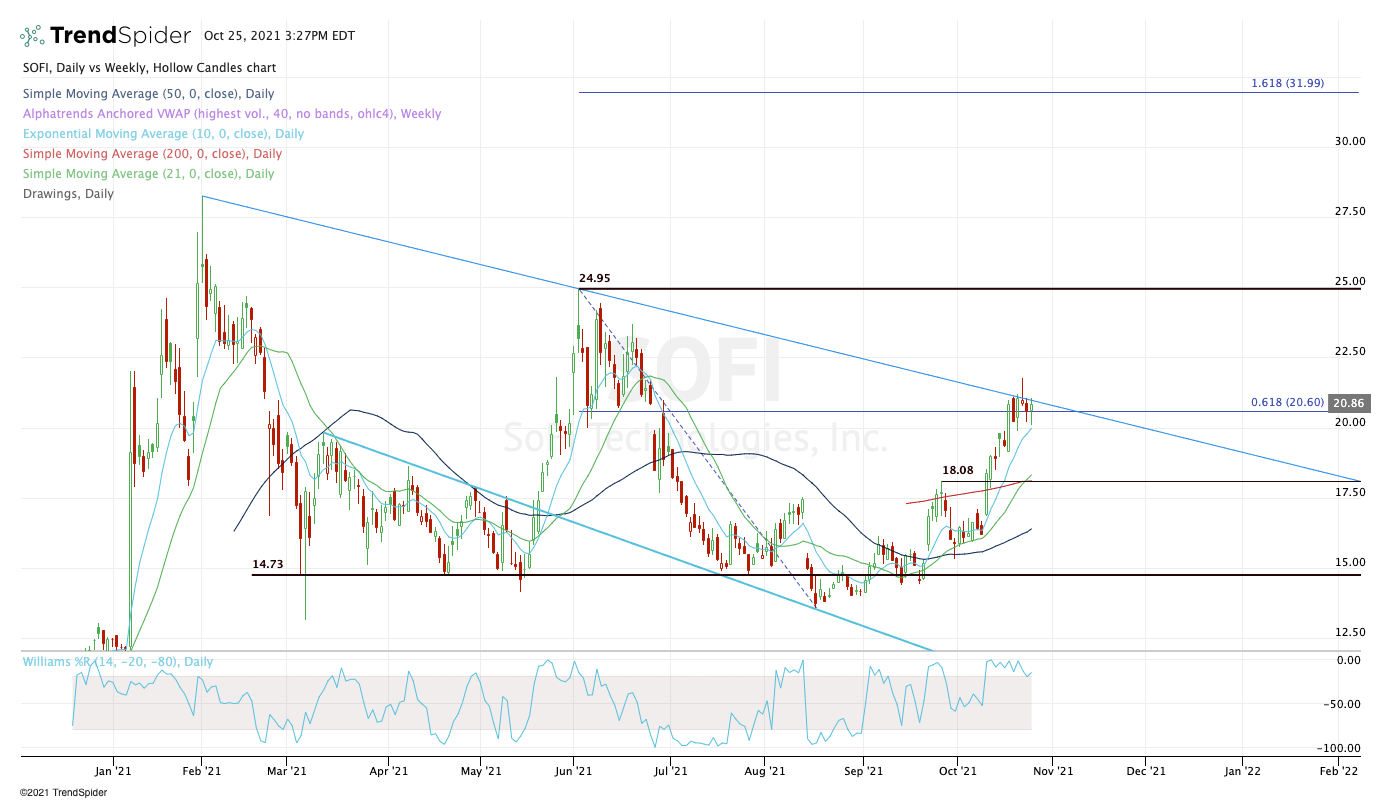This screenshot has height=802, width=1391.
Task: Click the 0.00 Williams %R axis value
Action: pos(1348,660)
